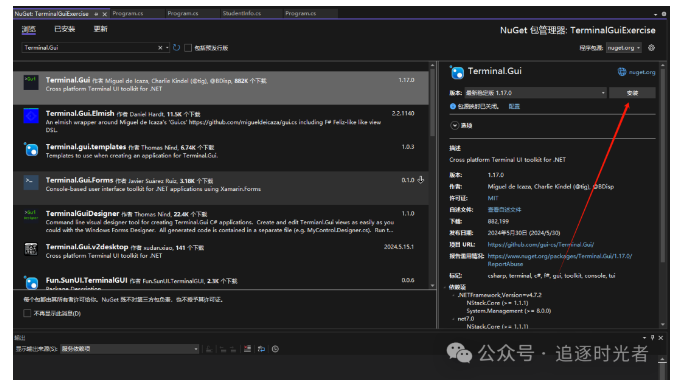Open the version 1.17.0 dropdown
The image size is (679, 383).
click(x=535, y=93)
